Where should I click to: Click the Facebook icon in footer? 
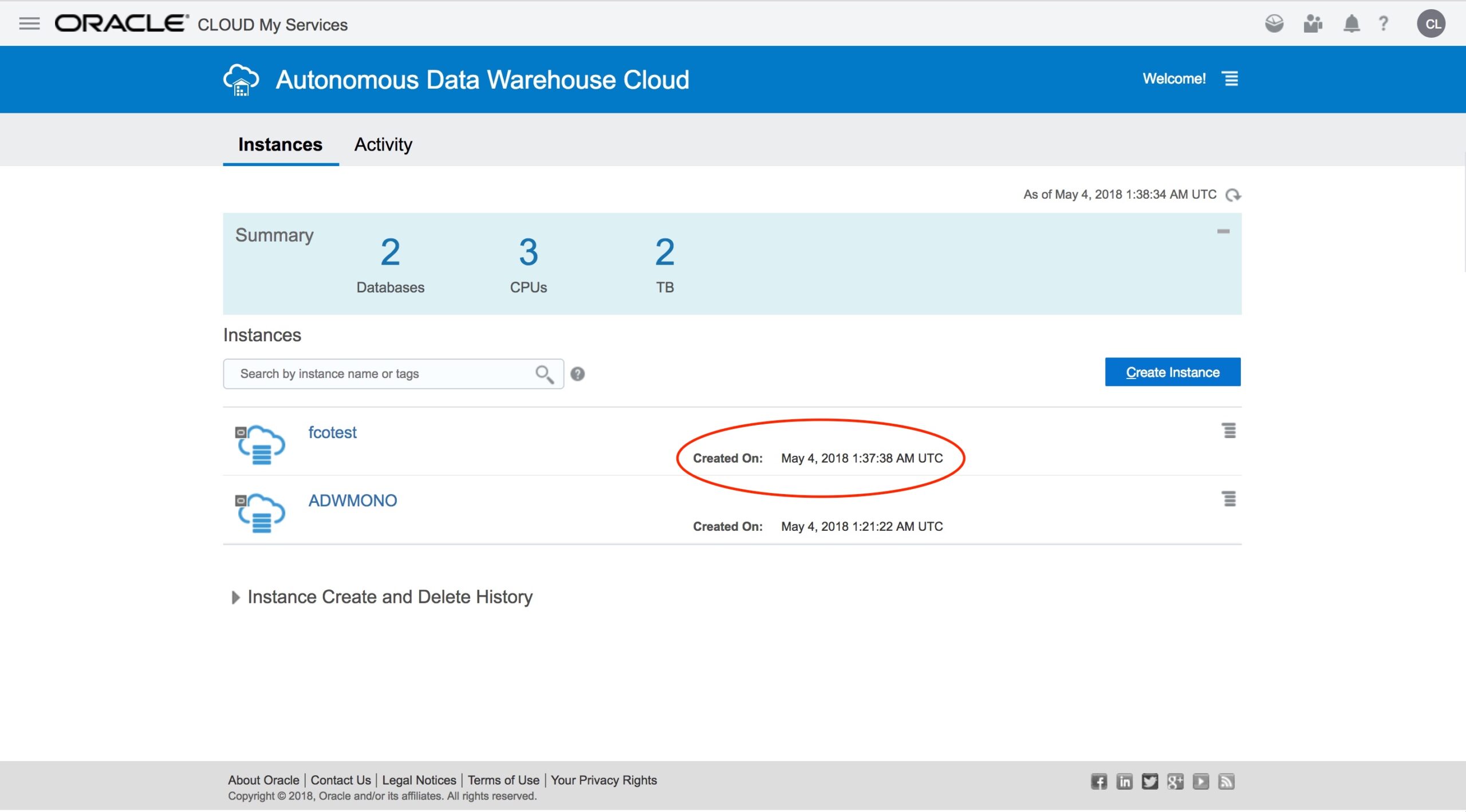point(1098,782)
